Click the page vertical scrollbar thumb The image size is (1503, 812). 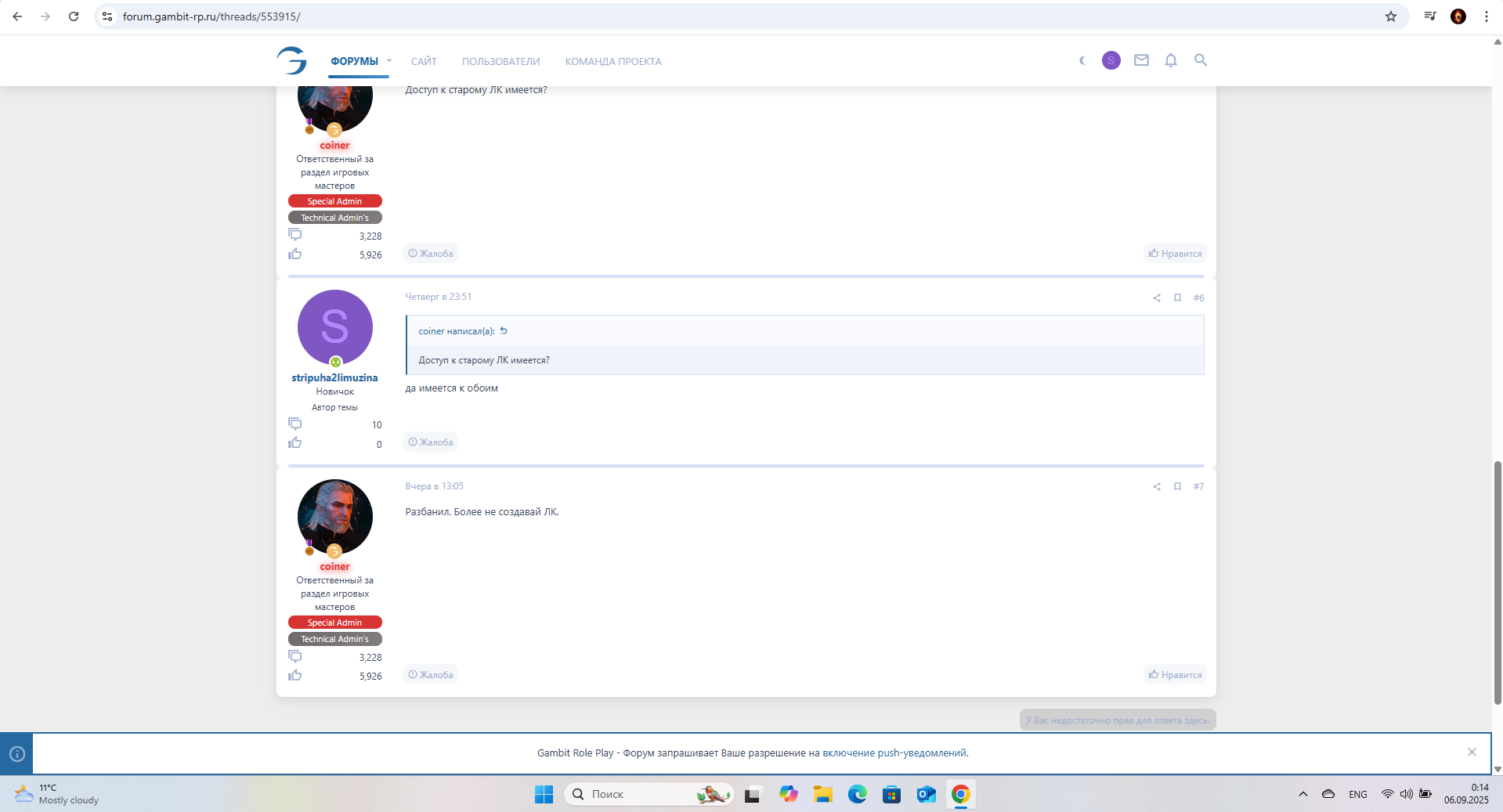[x=1498, y=583]
